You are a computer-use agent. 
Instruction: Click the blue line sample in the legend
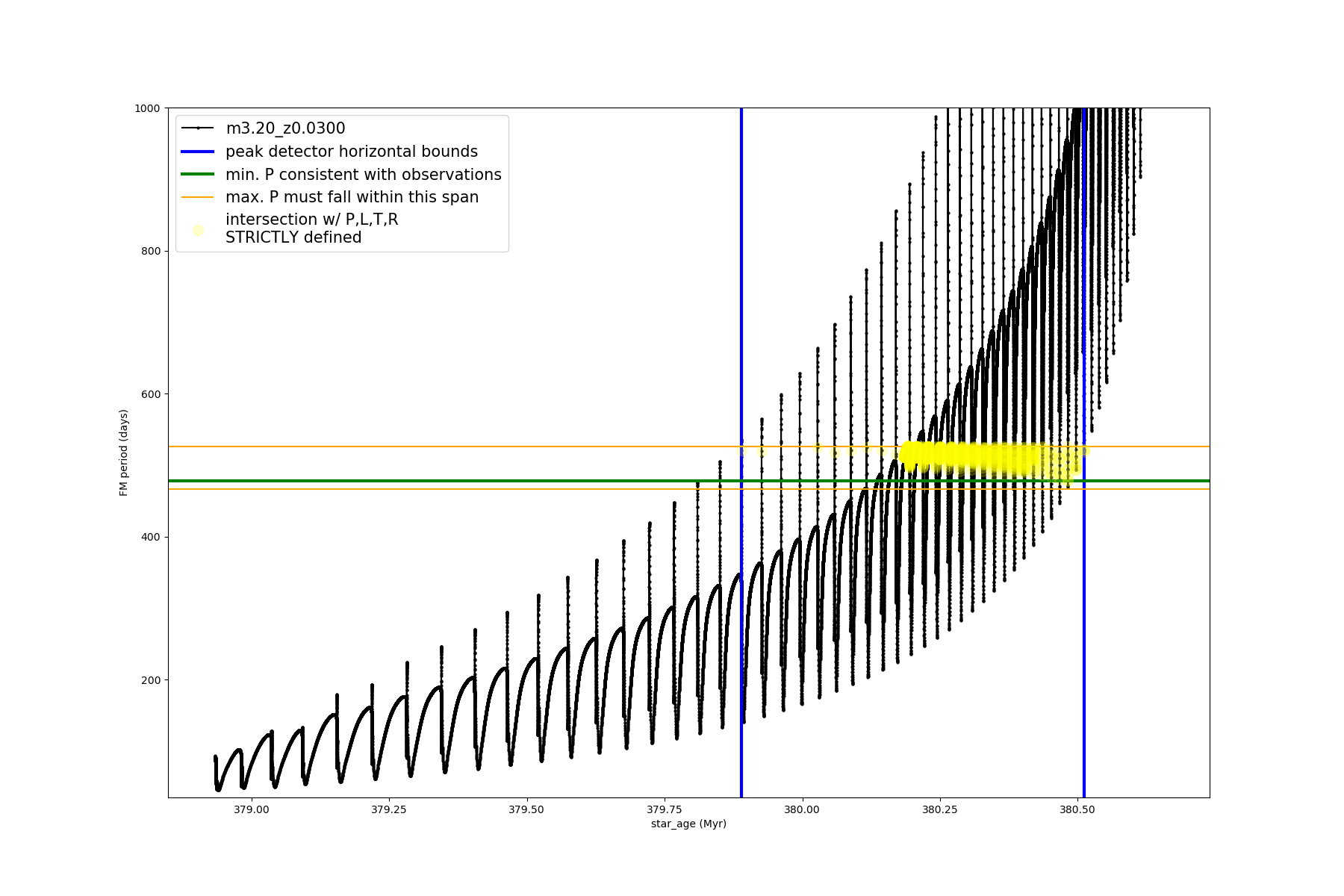198,152
